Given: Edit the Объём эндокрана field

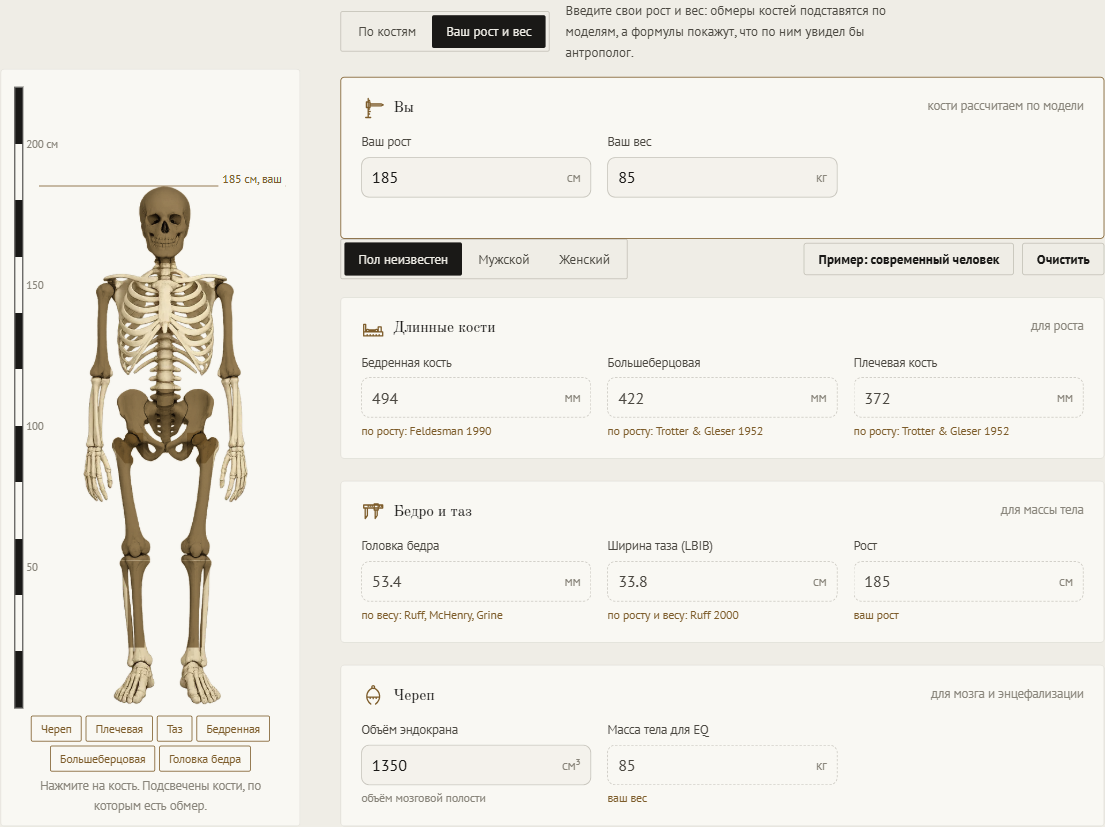Looking at the screenshot, I should [476, 765].
